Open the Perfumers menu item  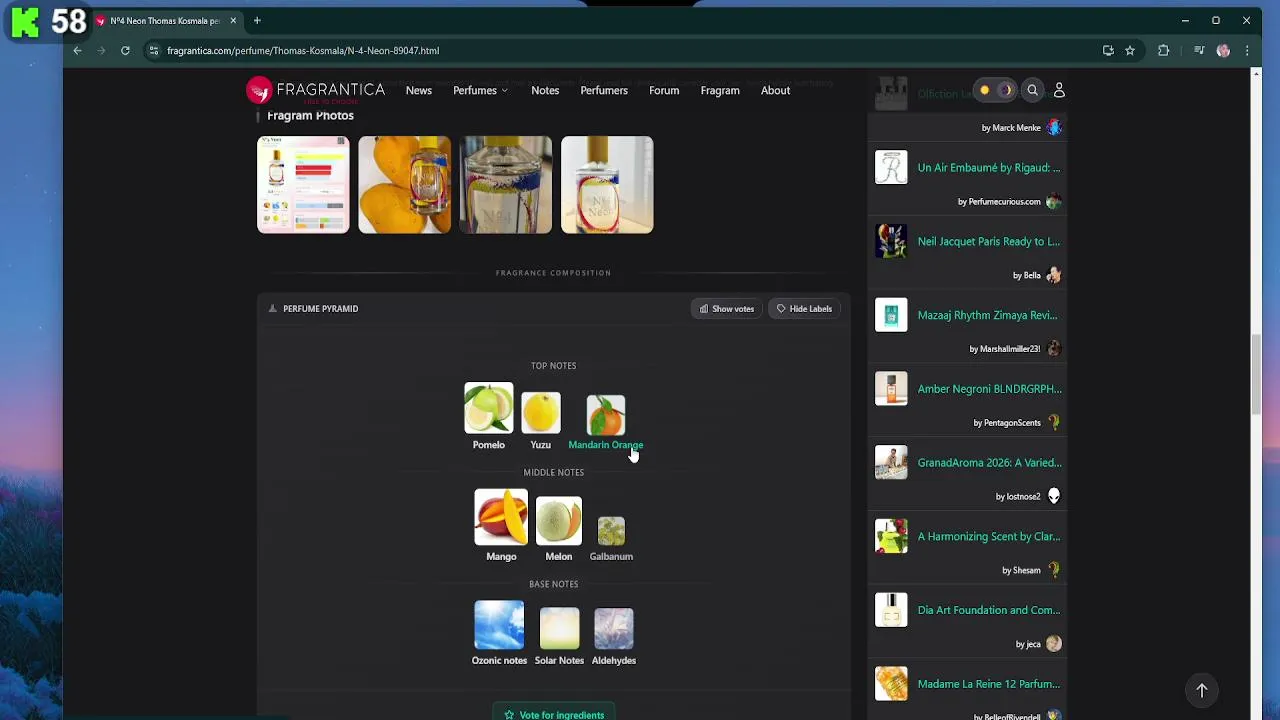point(604,90)
